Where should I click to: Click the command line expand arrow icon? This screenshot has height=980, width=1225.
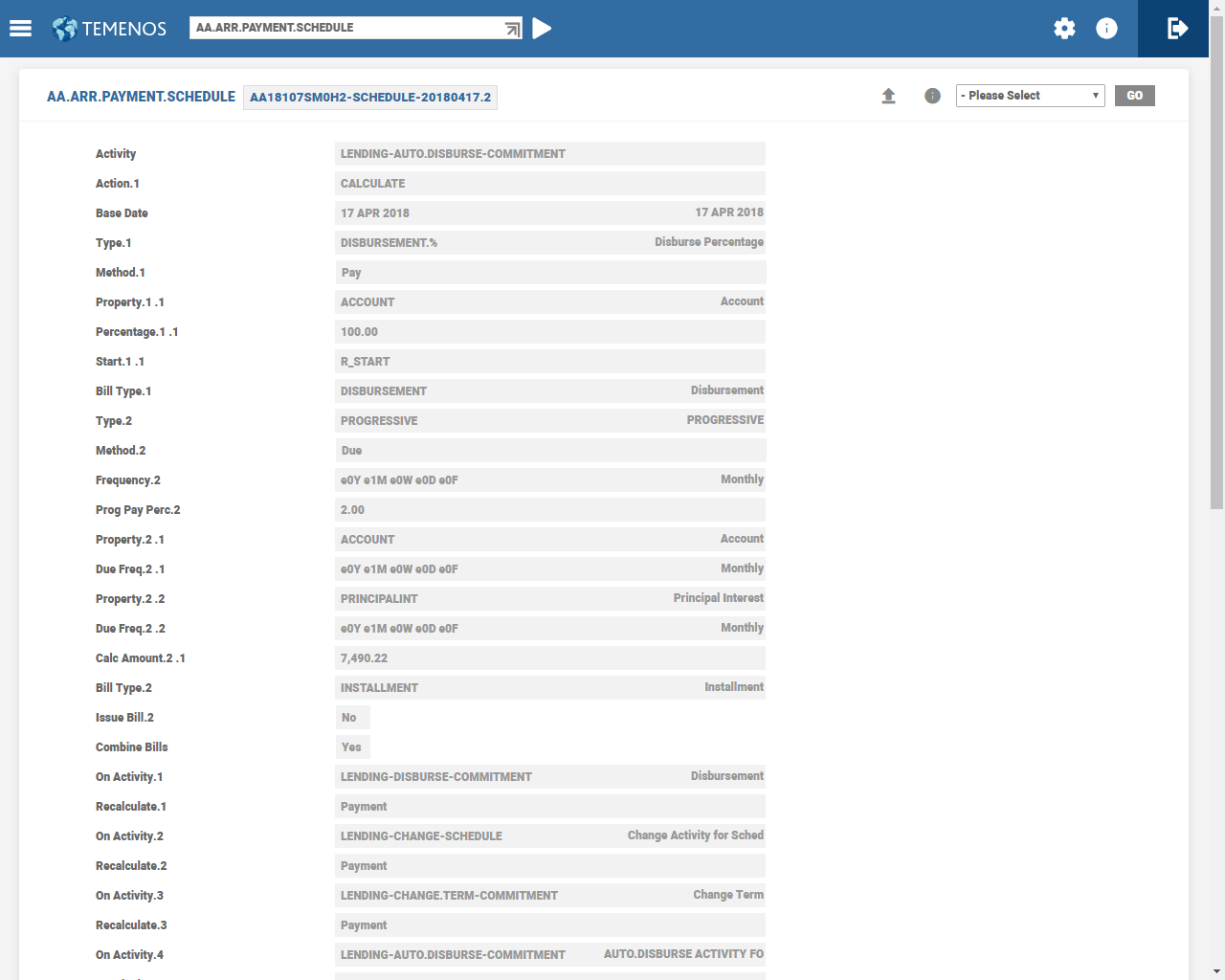(x=512, y=29)
